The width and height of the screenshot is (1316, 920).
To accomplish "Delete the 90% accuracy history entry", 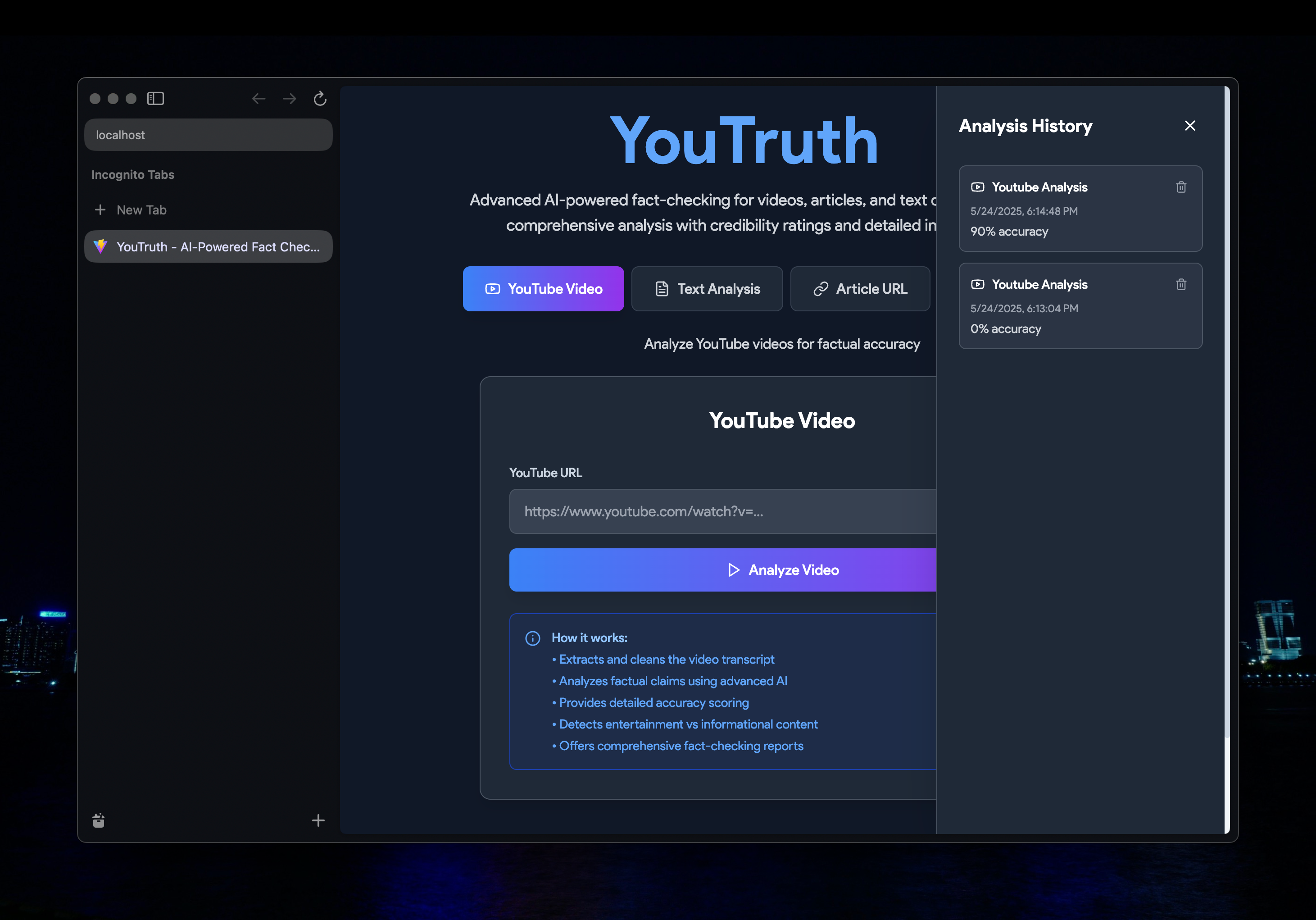I will [x=1181, y=187].
